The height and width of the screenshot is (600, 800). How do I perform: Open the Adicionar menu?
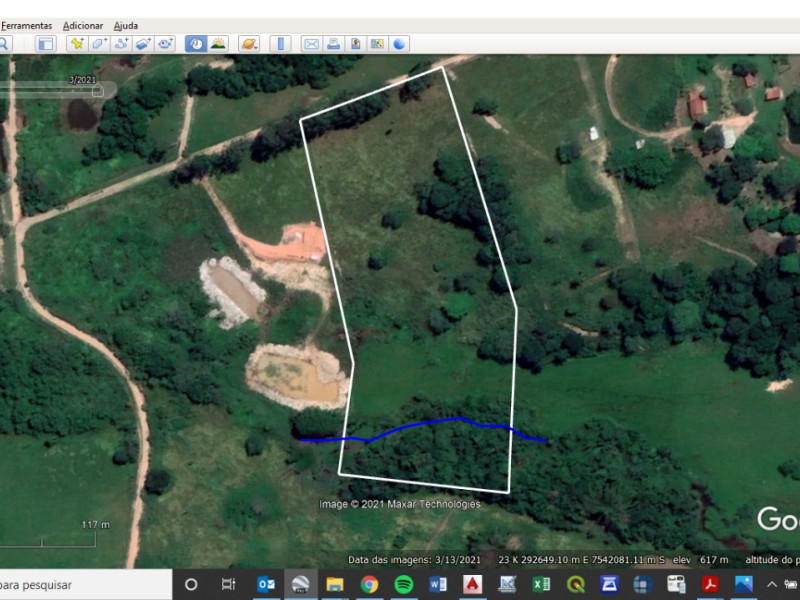tap(83, 26)
